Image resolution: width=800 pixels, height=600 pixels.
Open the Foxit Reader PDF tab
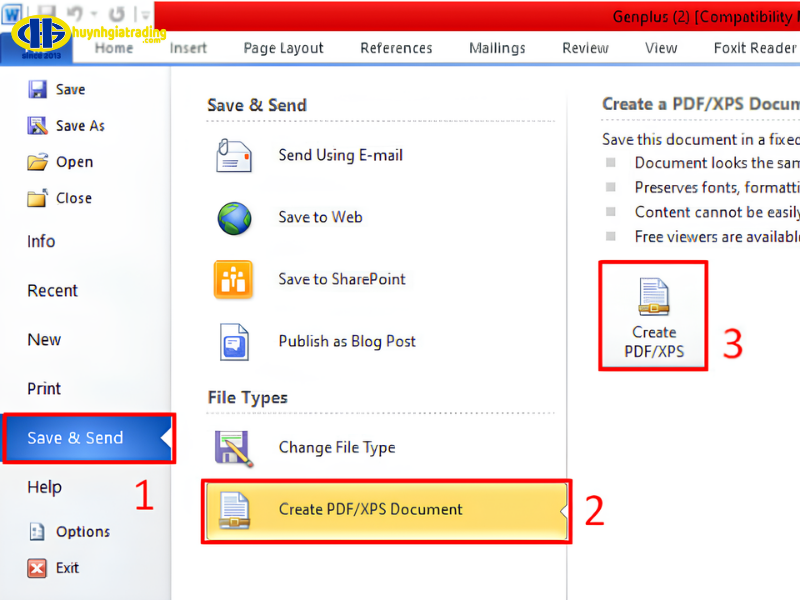click(x=755, y=48)
